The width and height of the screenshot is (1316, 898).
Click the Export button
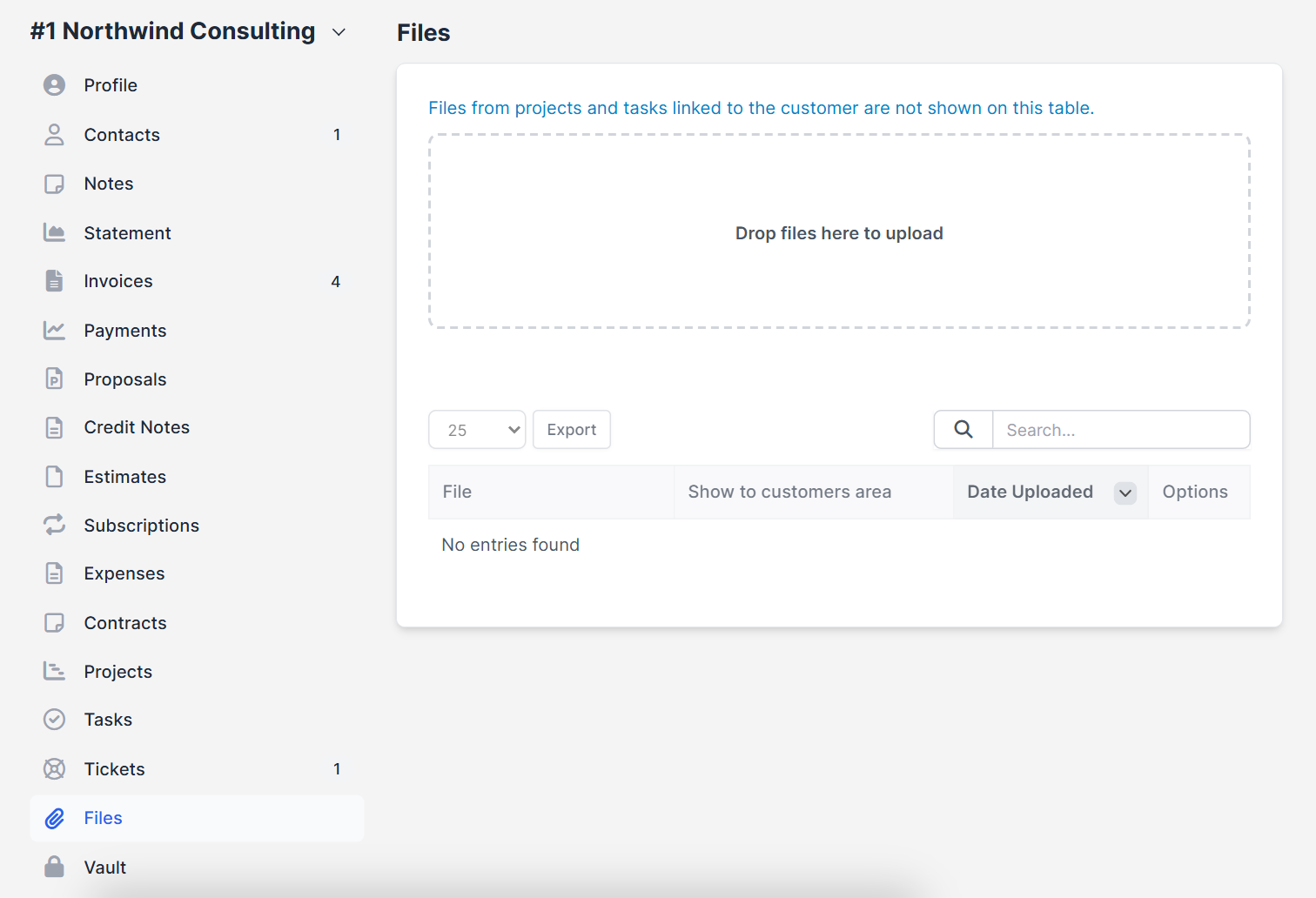572,430
